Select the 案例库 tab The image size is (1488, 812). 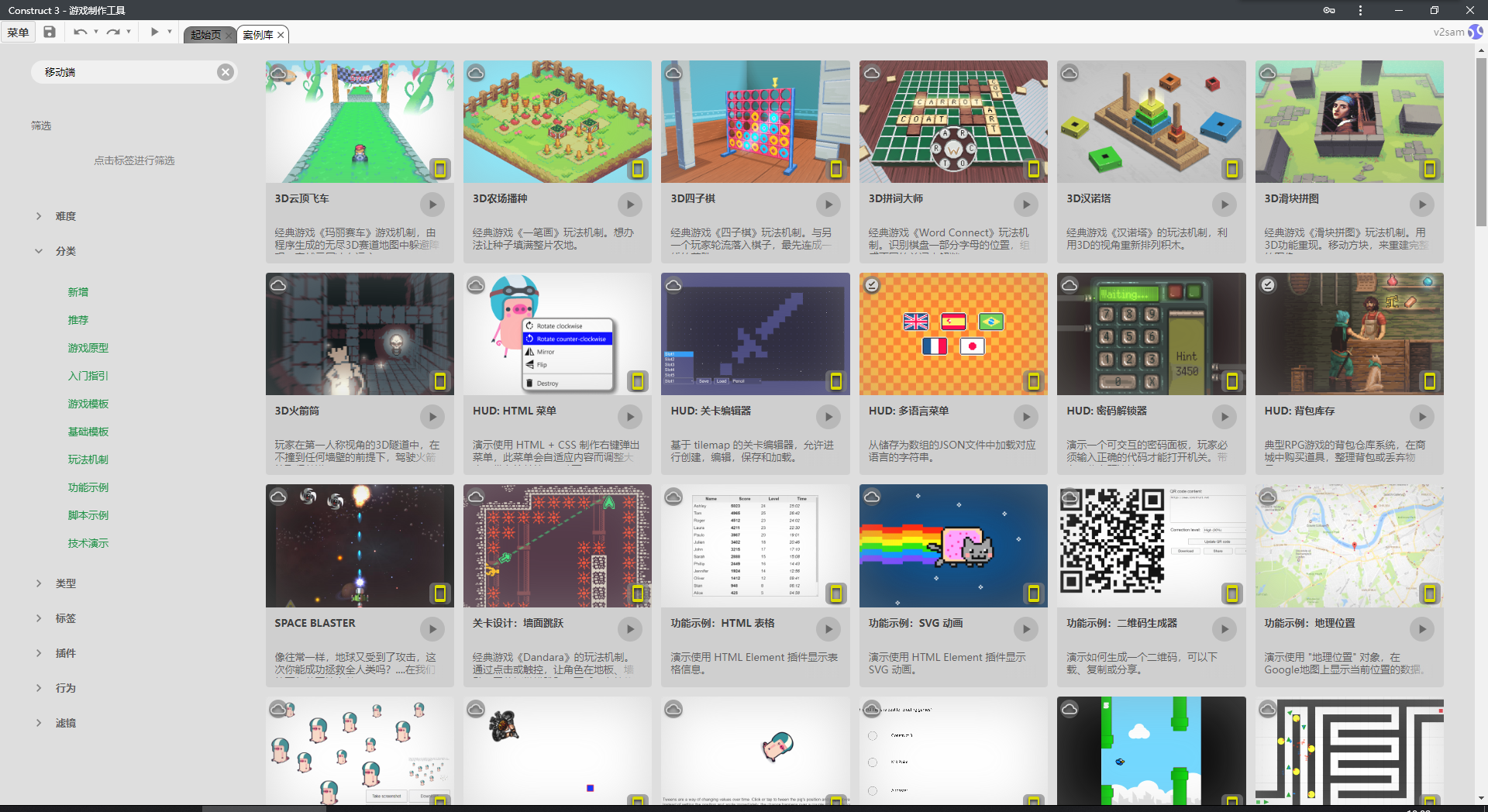click(x=258, y=35)
